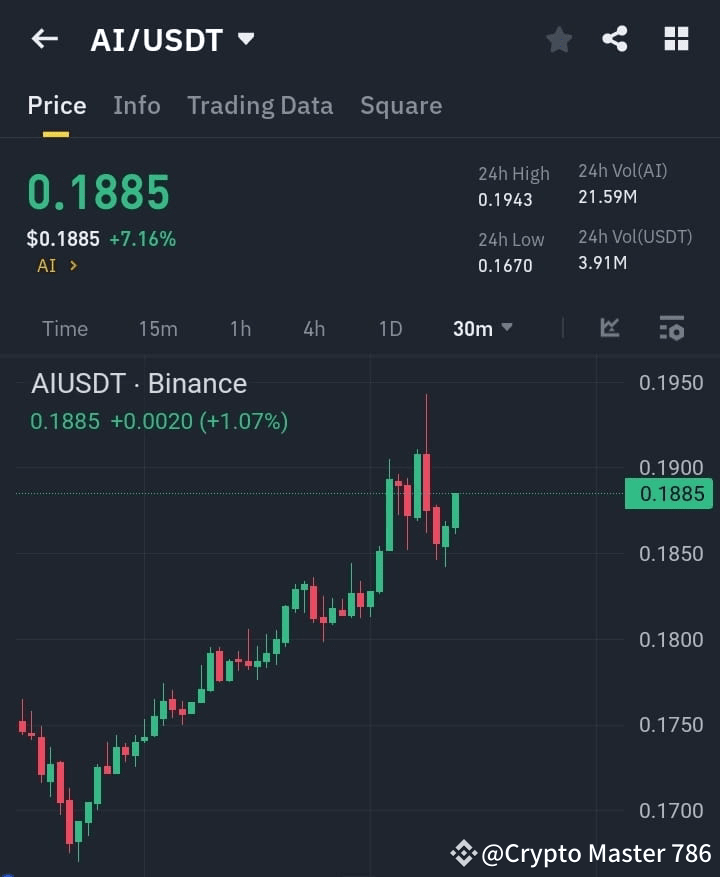The width and height of the screenshot is (720, 877).
Task: Select the 15m timeframe
Action: [158, 328]
